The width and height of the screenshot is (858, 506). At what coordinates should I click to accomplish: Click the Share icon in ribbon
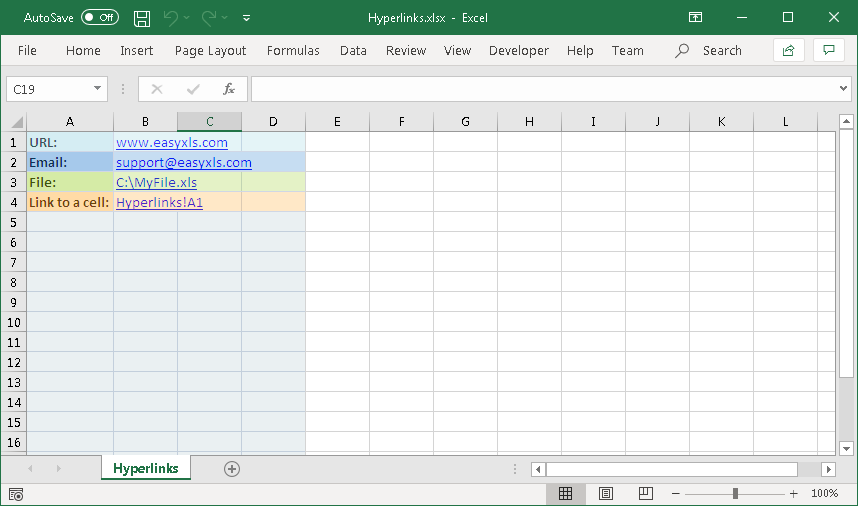coord(789,50)
